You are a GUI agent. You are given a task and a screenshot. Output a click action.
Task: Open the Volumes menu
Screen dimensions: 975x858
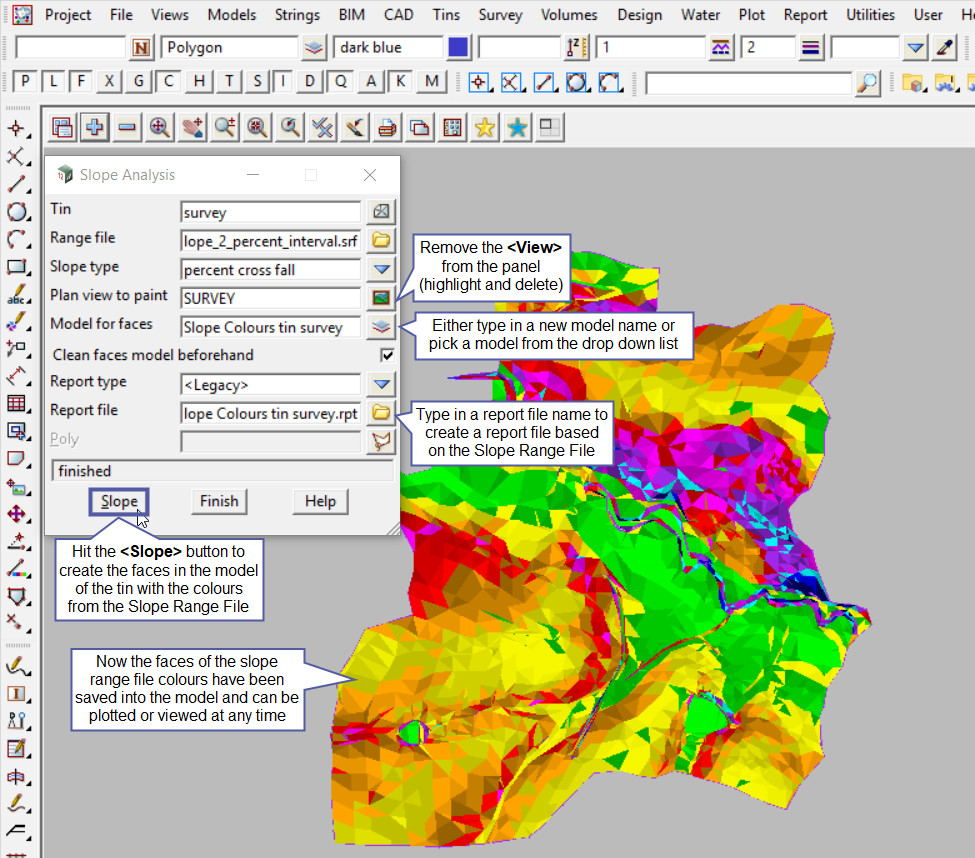[x=569, y=15]
